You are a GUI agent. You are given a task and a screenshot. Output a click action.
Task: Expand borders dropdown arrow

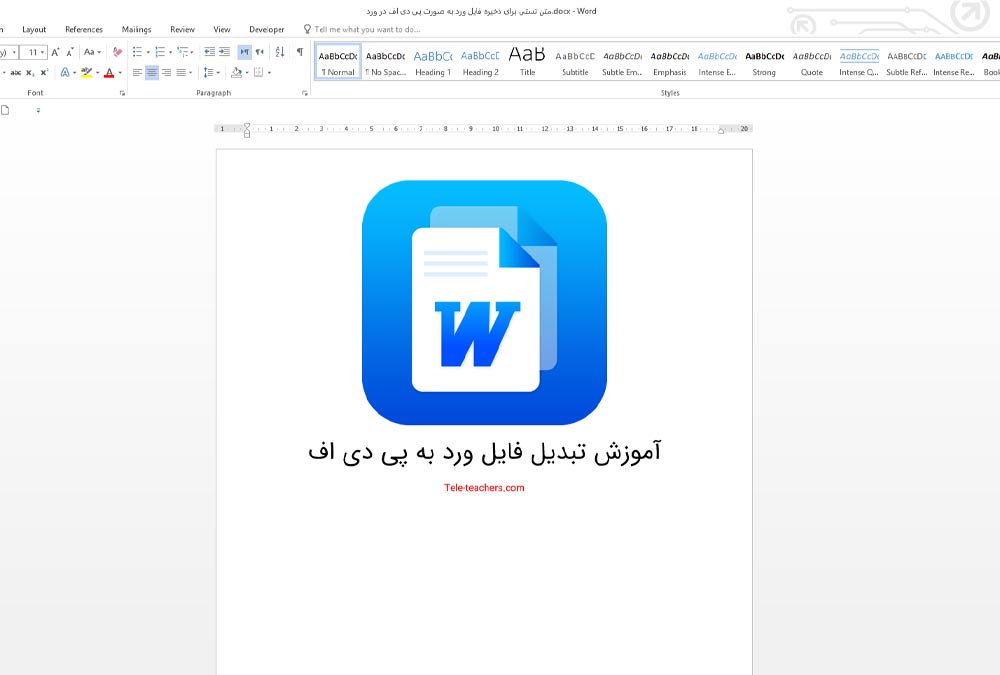click(x=269, y=73)
